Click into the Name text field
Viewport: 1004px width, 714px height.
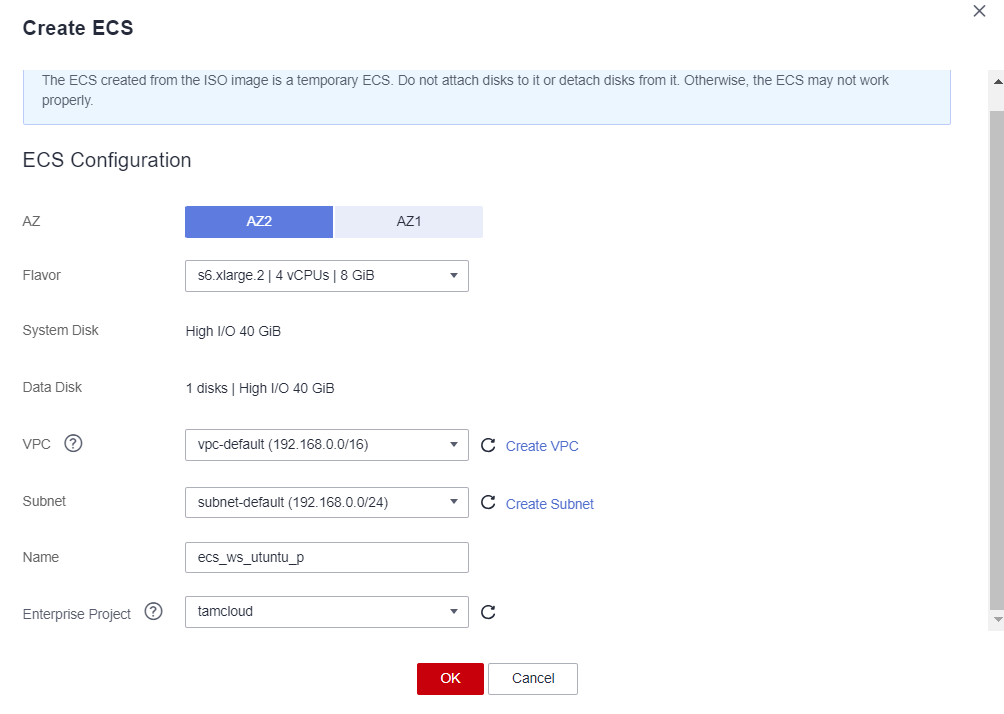coord(326,557)
